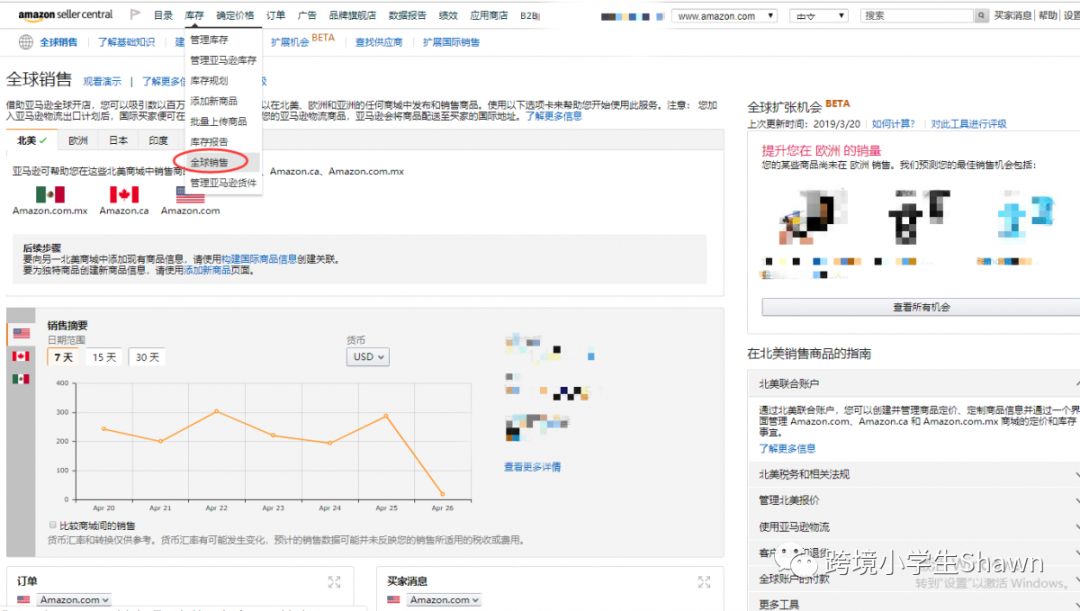Image resolution: width=1080 pixels, height=611 pixels.
Task: Click into the search input field
Action: coord(917,15)
